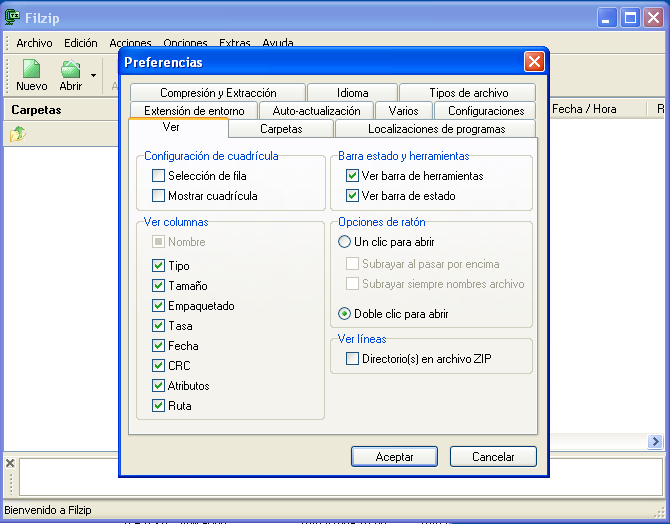Open the Ayuda menu
The image size is (670, 524).
point(278,43)
